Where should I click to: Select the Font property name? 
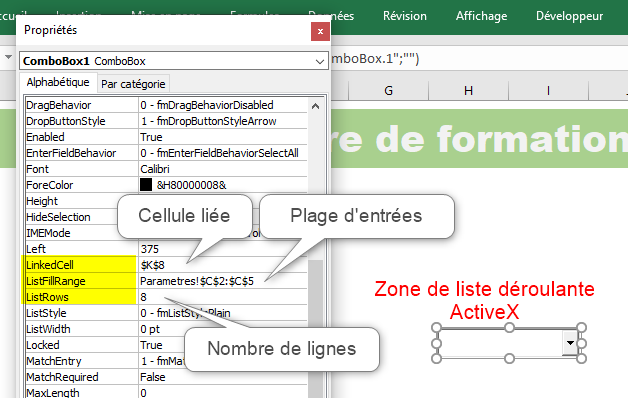(37, 169)
